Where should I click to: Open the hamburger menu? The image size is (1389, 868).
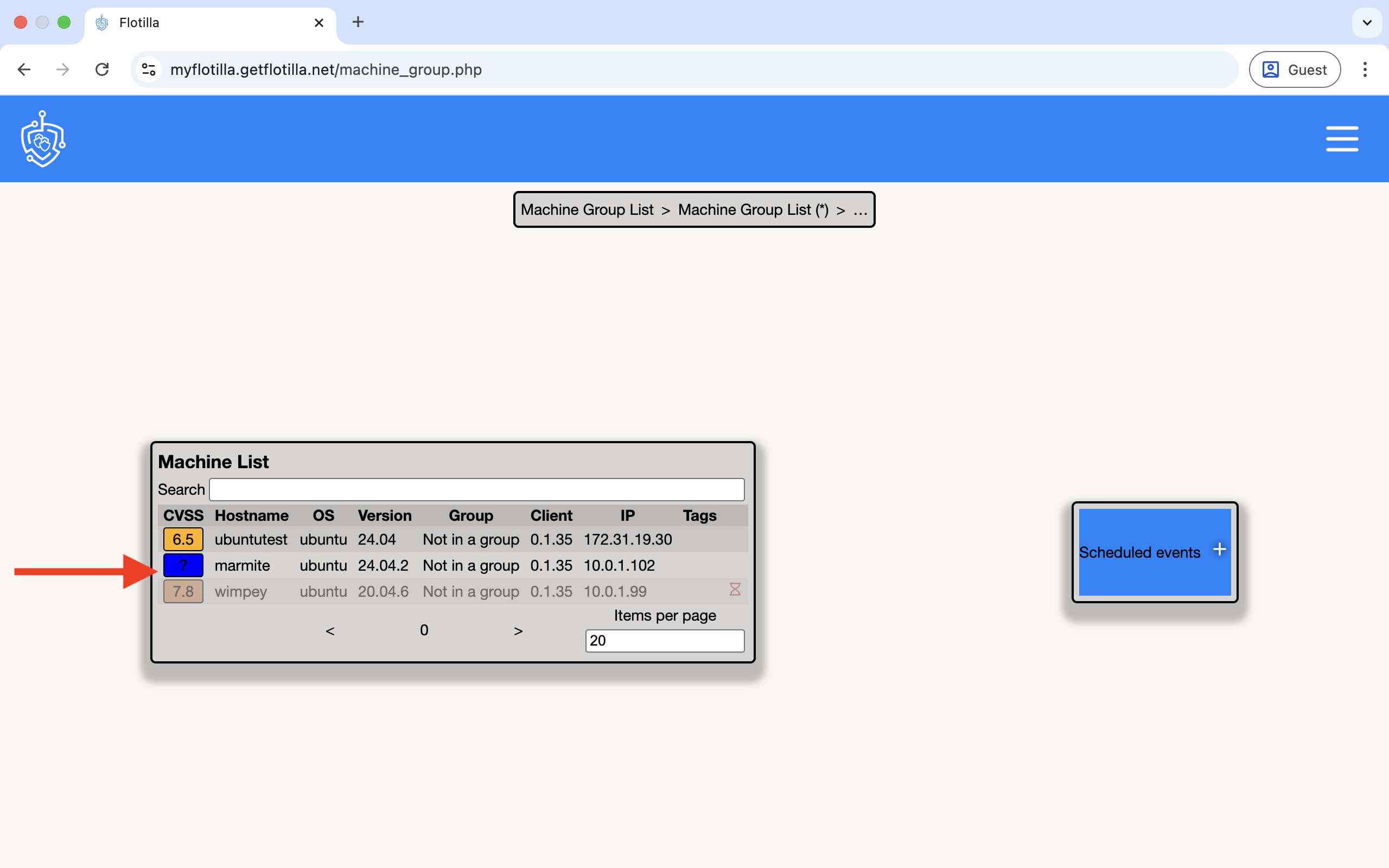pyautogui.click(x=1341, y=139)
